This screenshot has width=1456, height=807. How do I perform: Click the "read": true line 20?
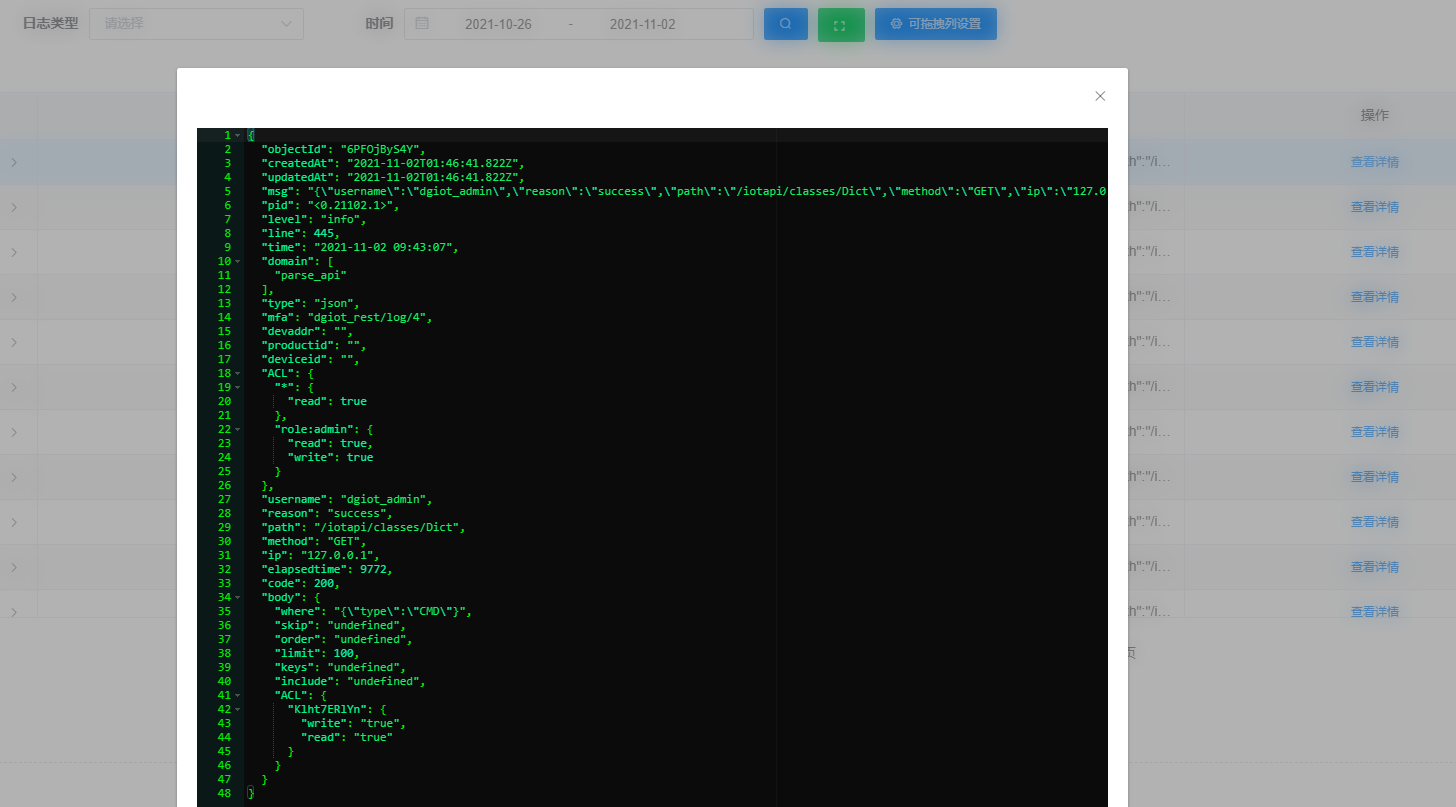pos(327,401)
